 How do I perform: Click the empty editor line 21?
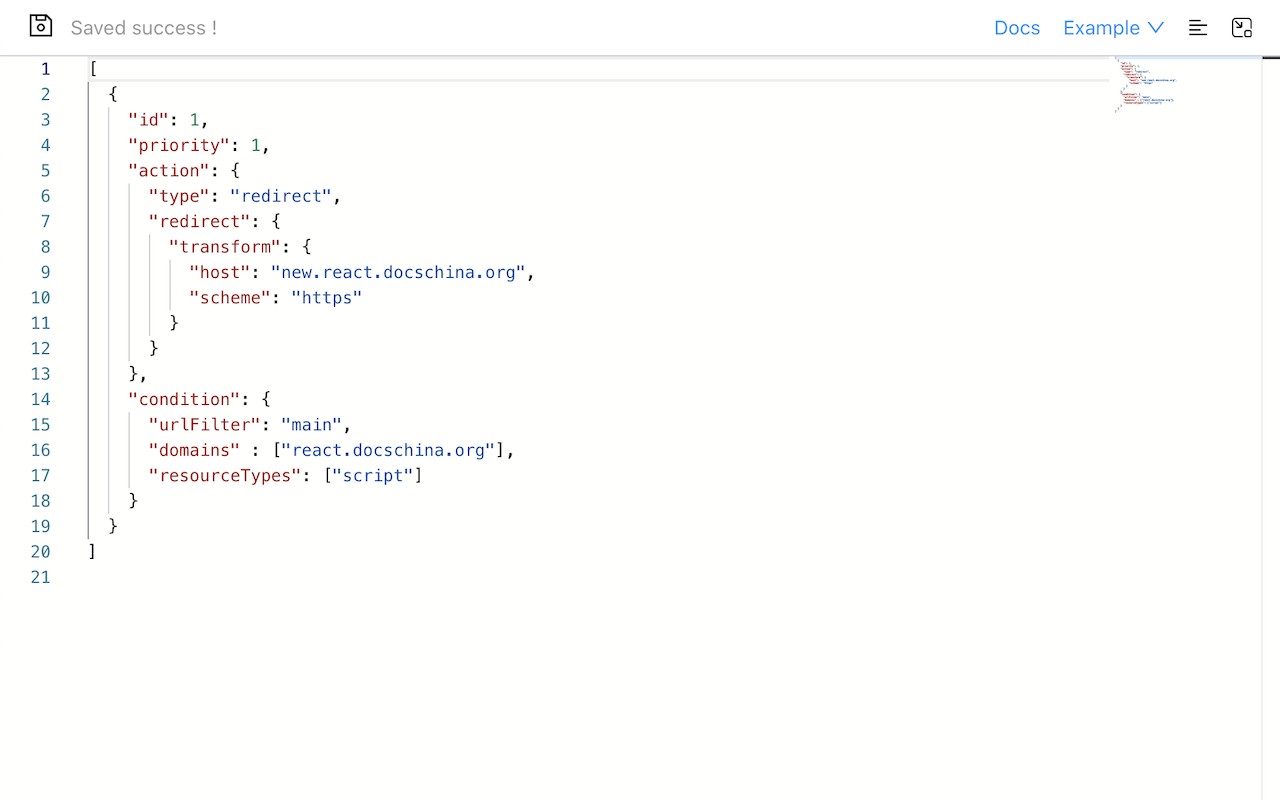600,577
